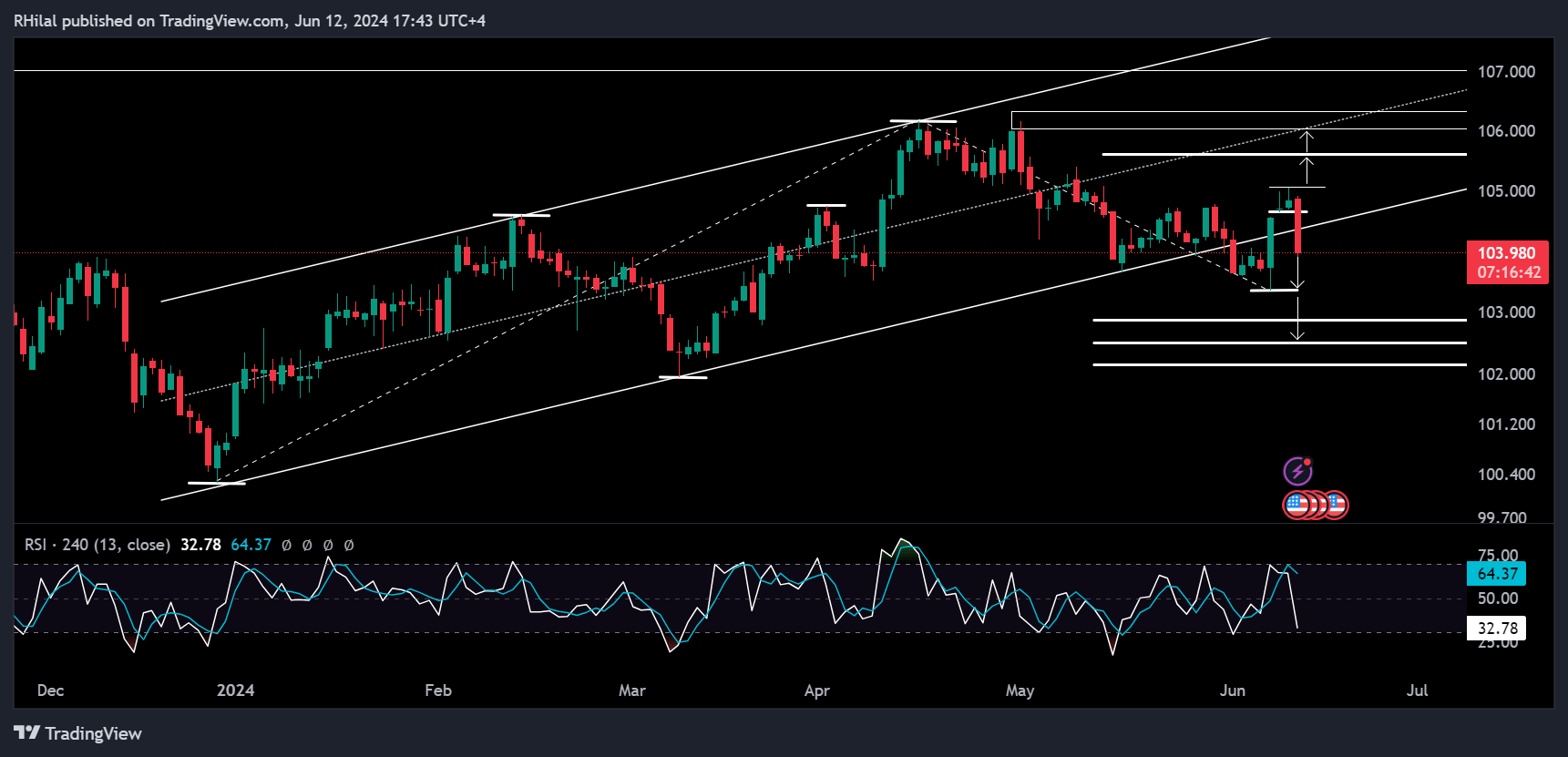Screen dimensions: 1568x757
Task: Click the RSI 240 (13, close) legend
Action: tap(97, 545)
